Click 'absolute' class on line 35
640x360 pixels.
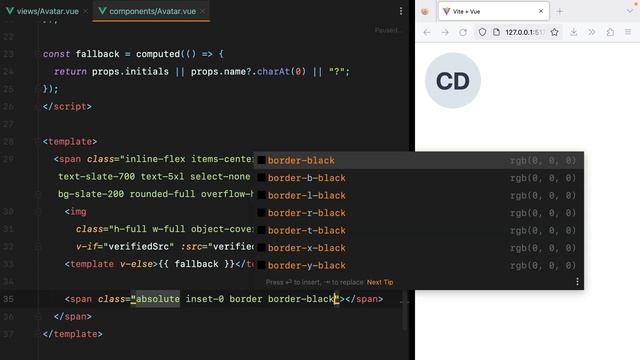(158, 299)
